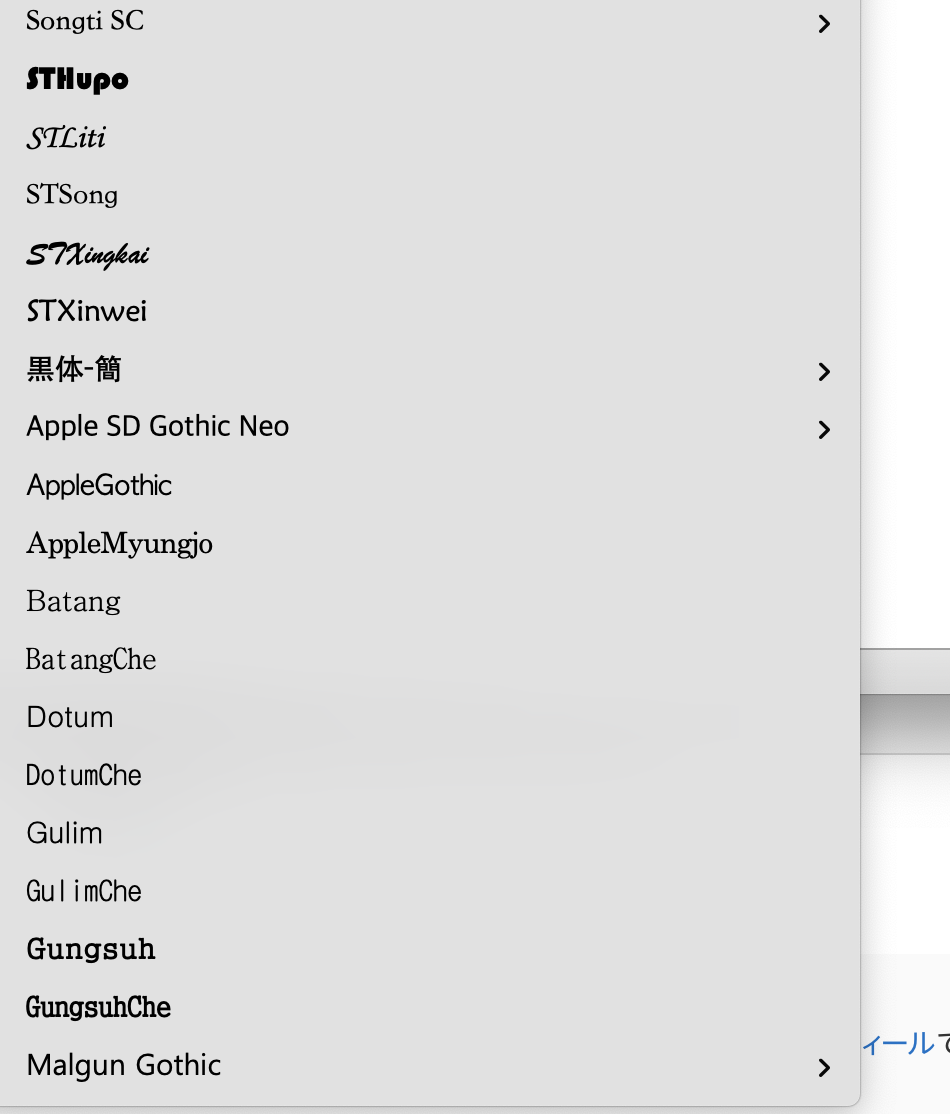
Task: Choose AppleGothic font
Action: click(x=99, y=486)
